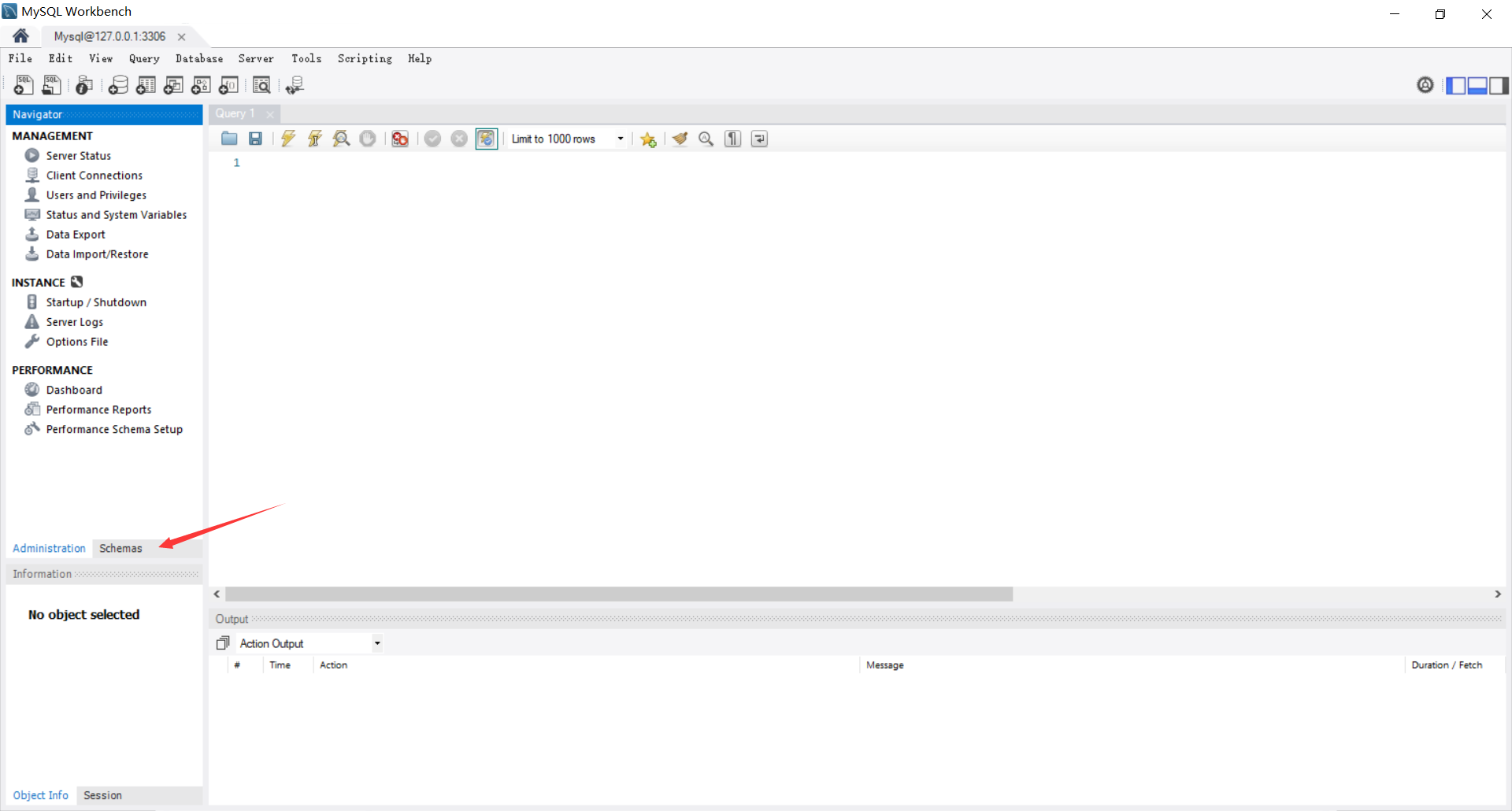Go to Workbench home screen

pos(20,35)
